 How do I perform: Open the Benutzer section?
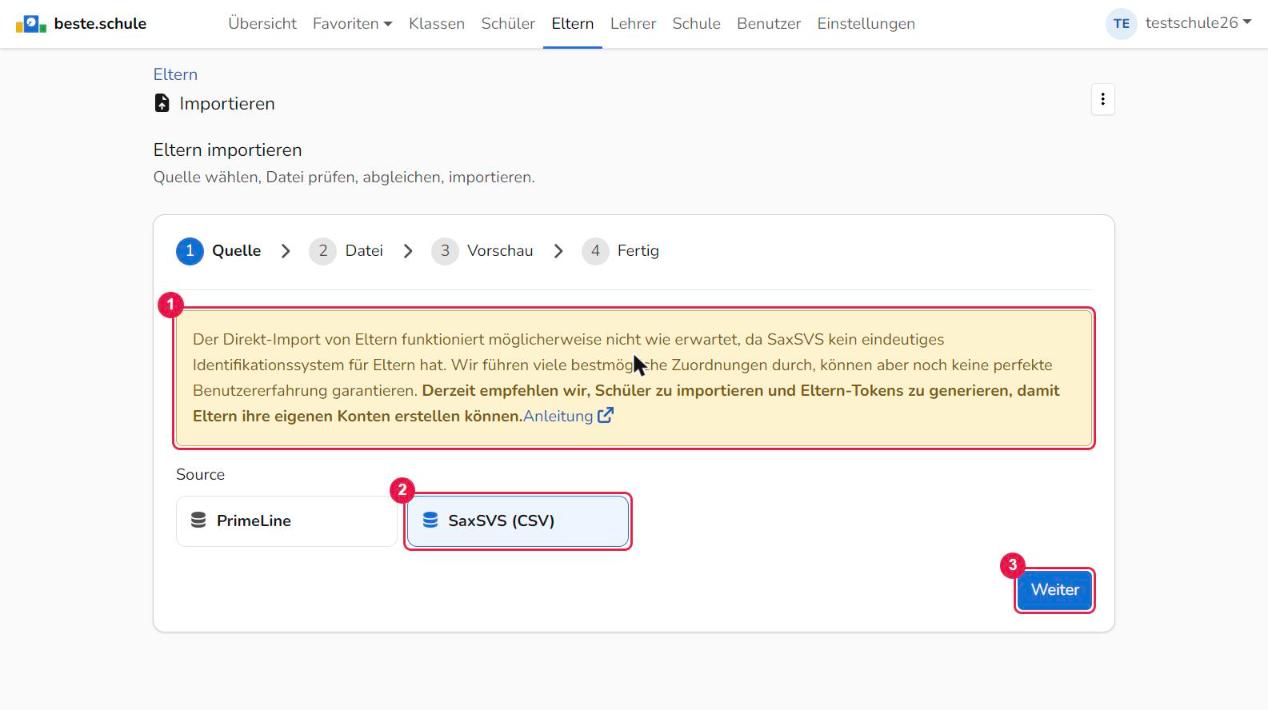coord(769,24)
